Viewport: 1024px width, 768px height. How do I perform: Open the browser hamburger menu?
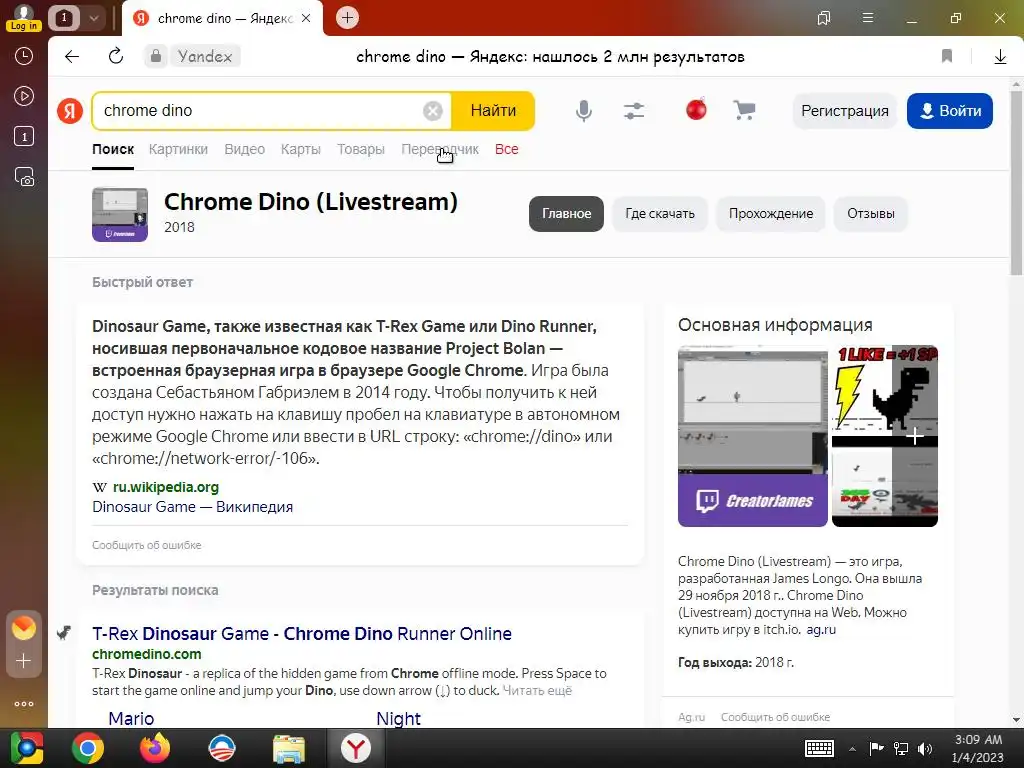[x=868, y=18]
